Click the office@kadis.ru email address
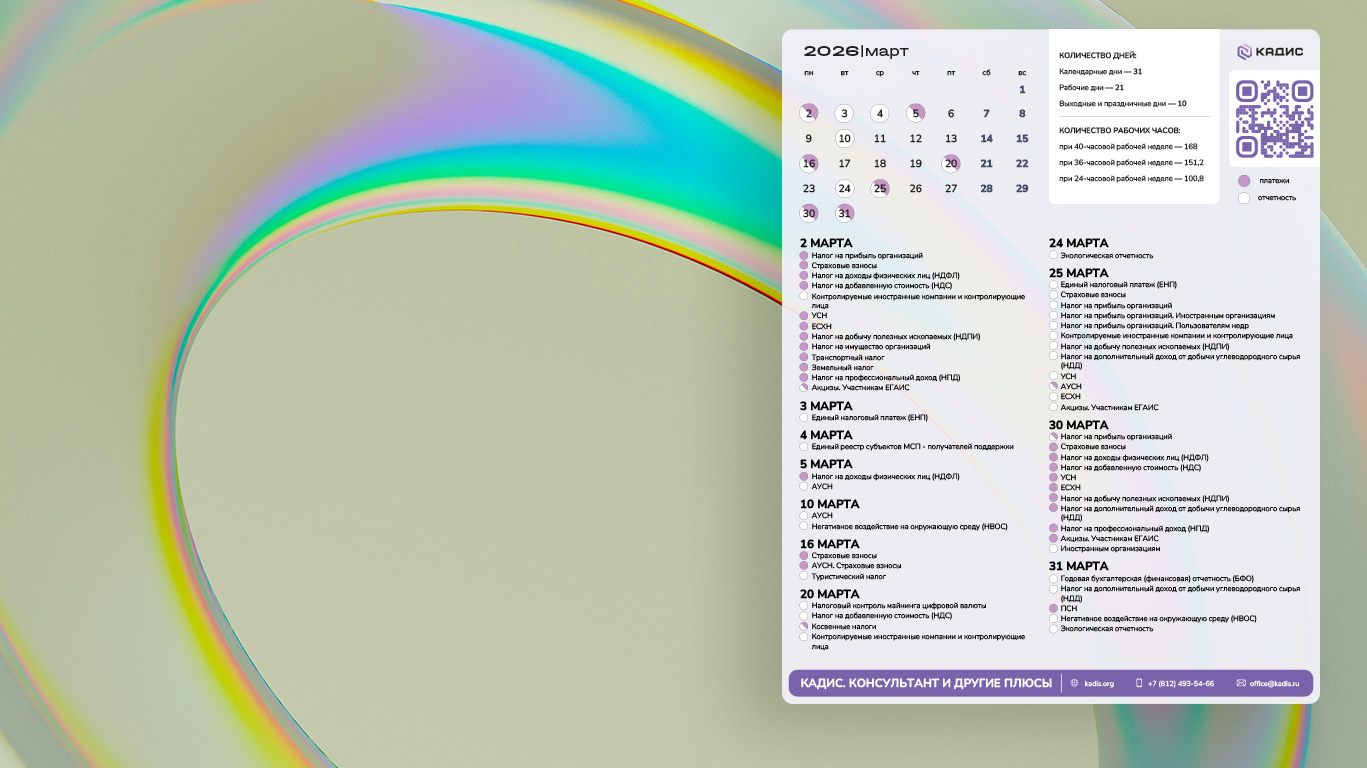This screenshot has width=1367, height=768. [1274, 684]
